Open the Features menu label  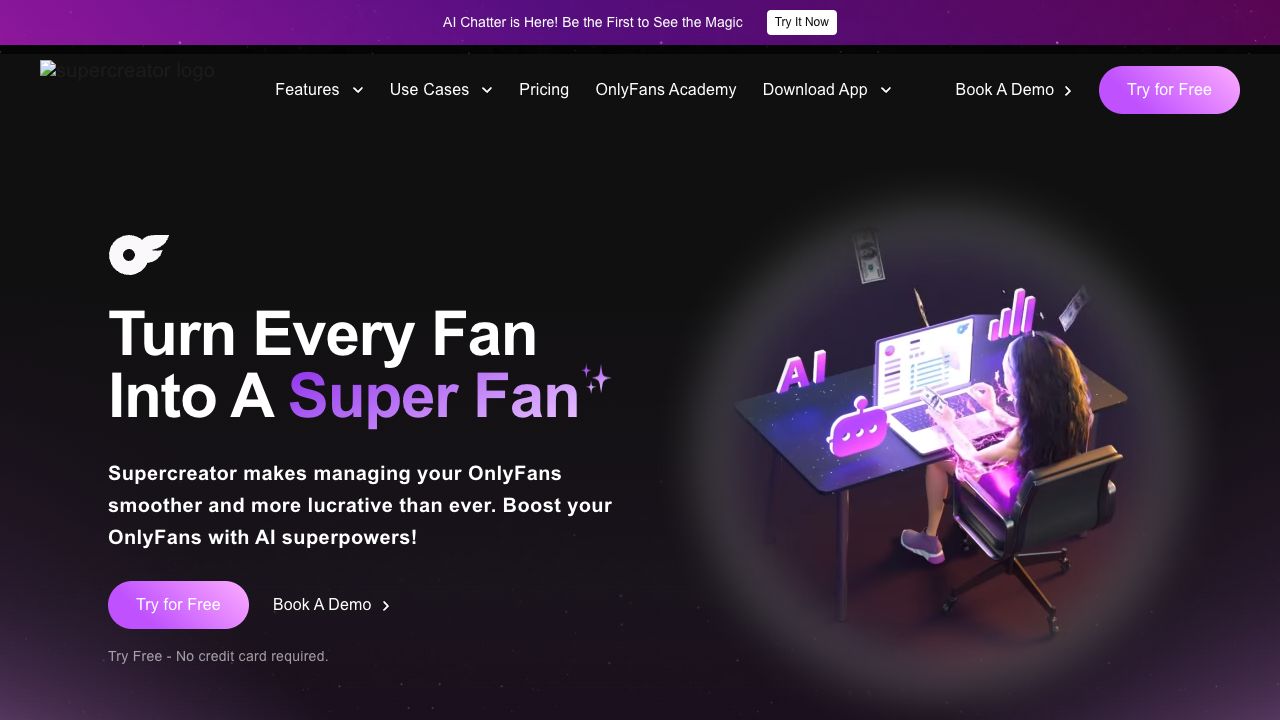[307, 90]
